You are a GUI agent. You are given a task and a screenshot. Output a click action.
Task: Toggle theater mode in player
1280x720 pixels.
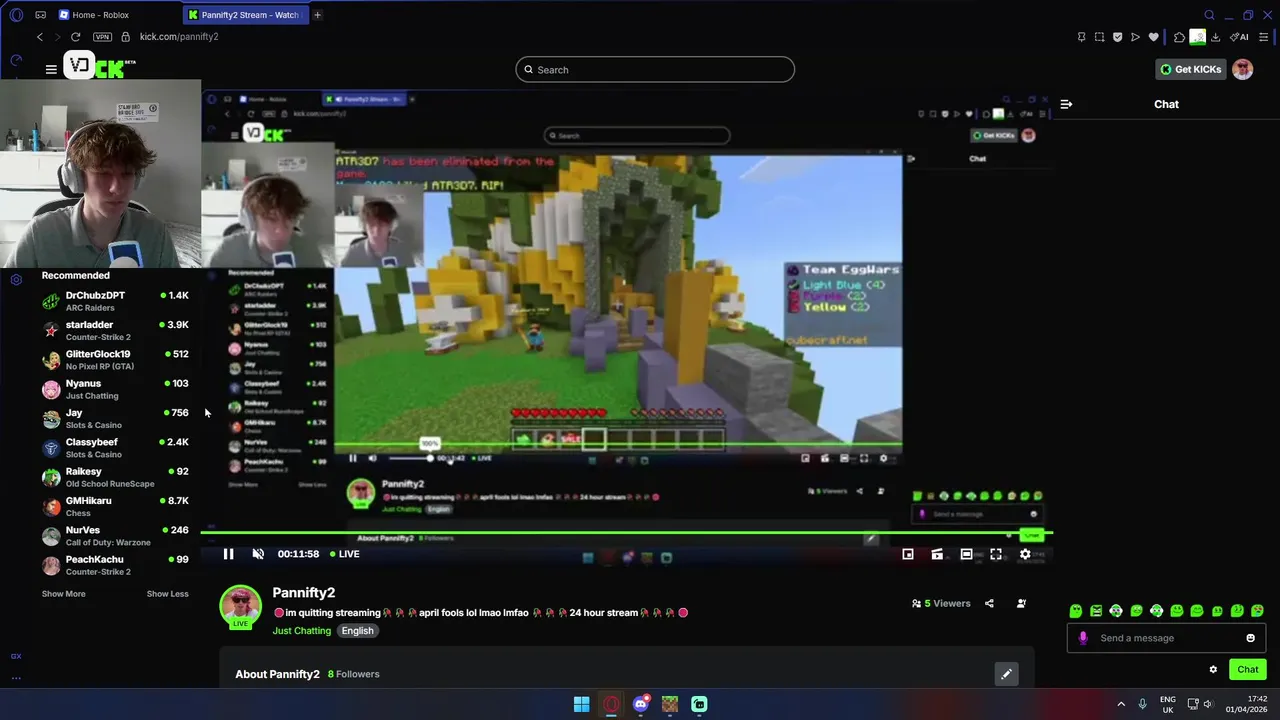pos(966,554)
